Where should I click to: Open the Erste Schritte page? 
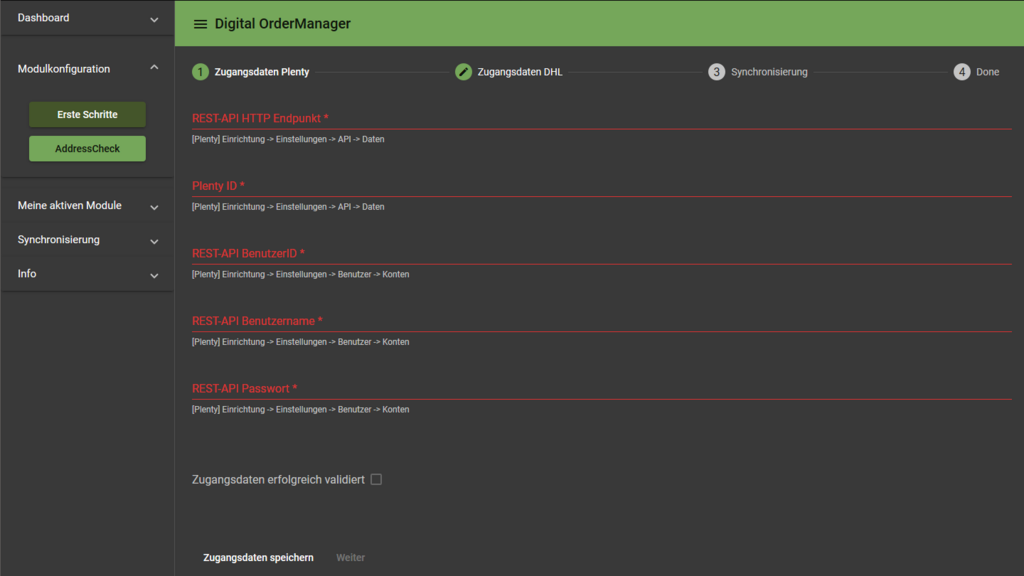point(87,115)
